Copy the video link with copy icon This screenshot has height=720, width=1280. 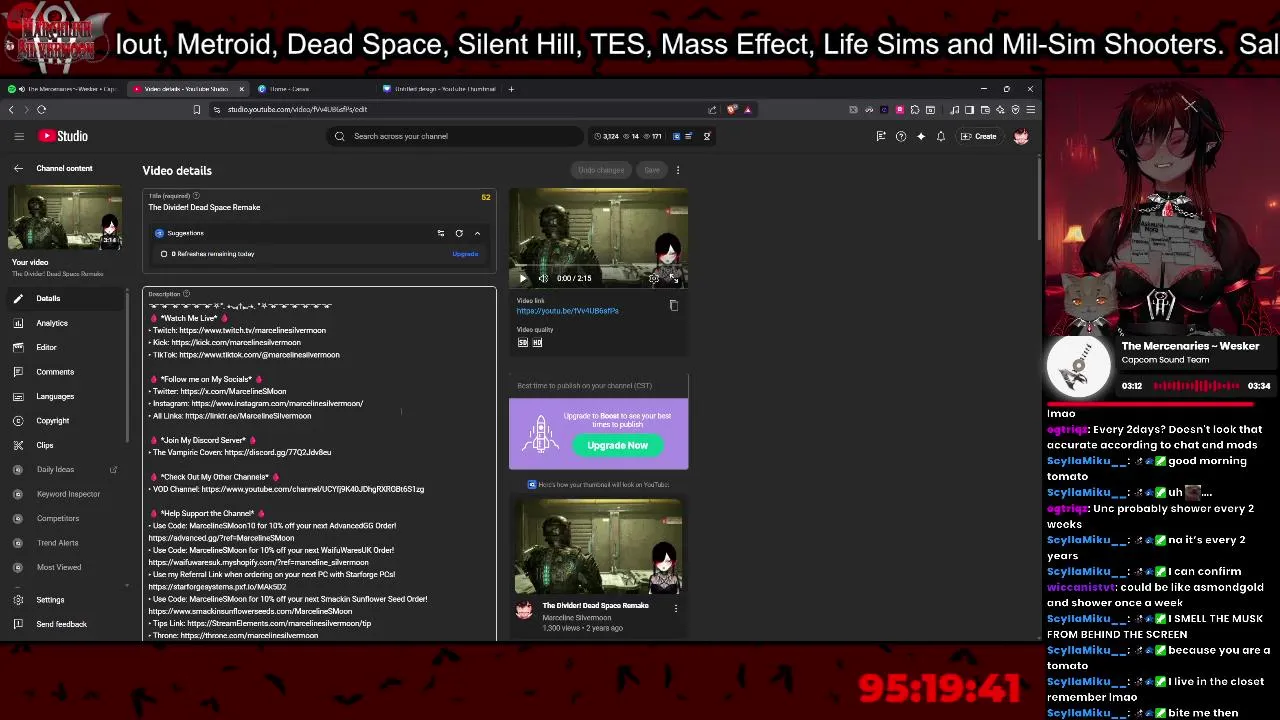(673, 306)
